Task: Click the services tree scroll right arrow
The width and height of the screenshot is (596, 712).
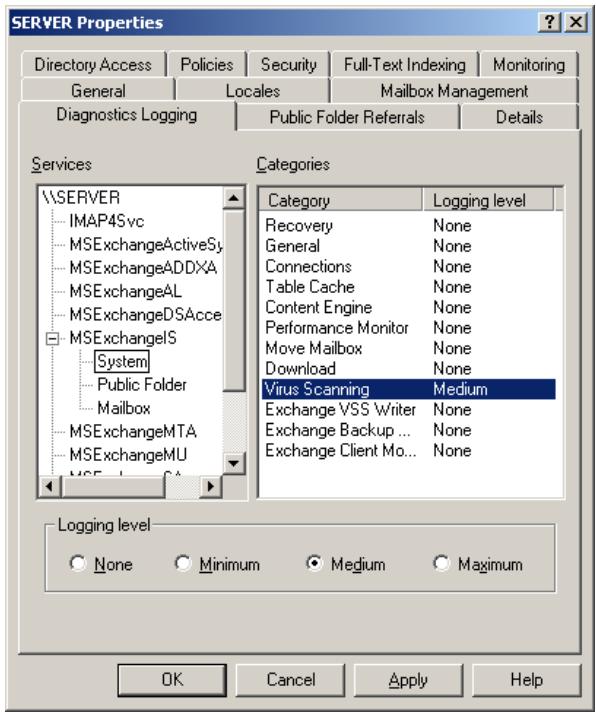Action: coord(211,486)
